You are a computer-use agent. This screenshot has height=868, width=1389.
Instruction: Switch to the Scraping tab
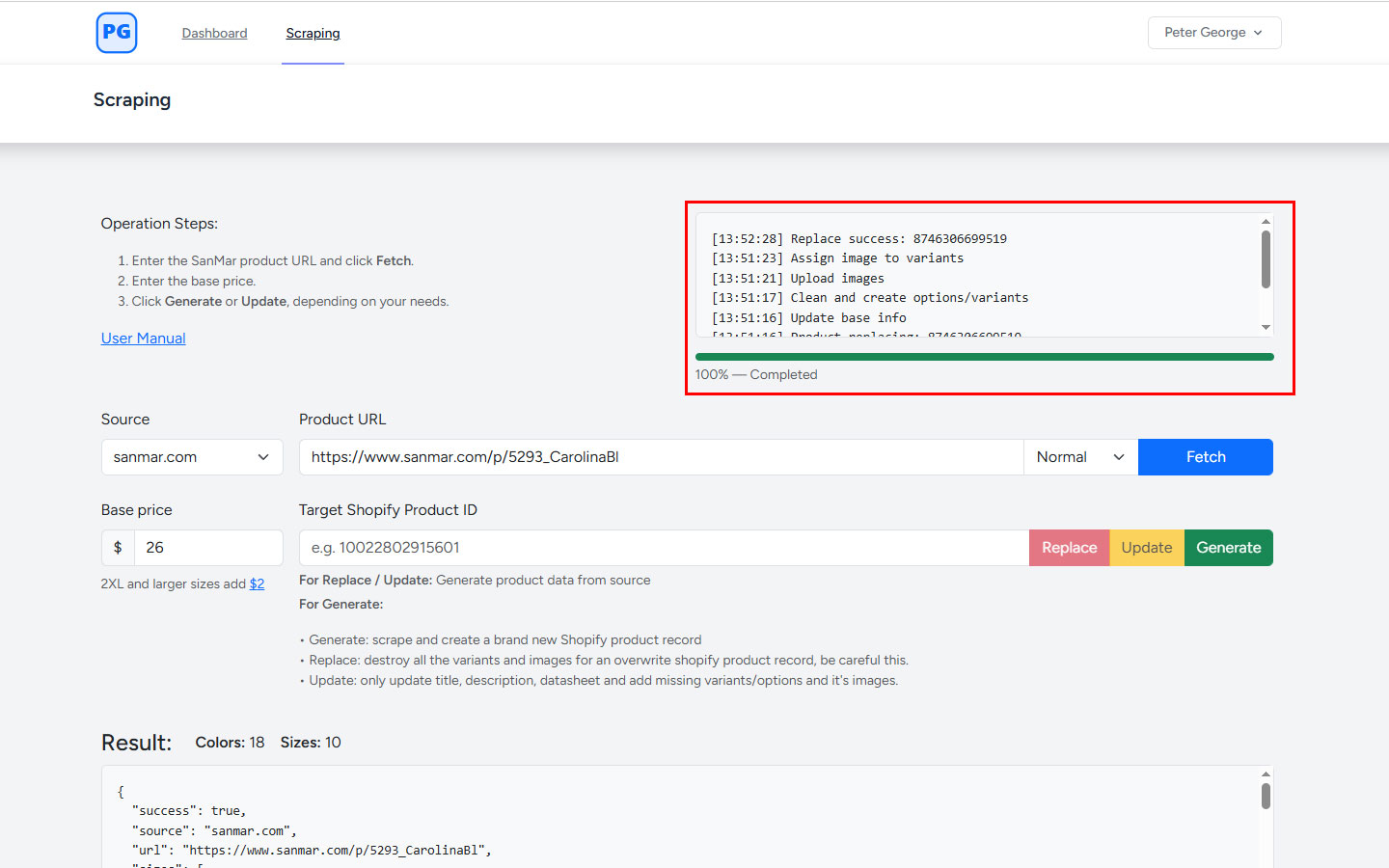pos(313,33)
